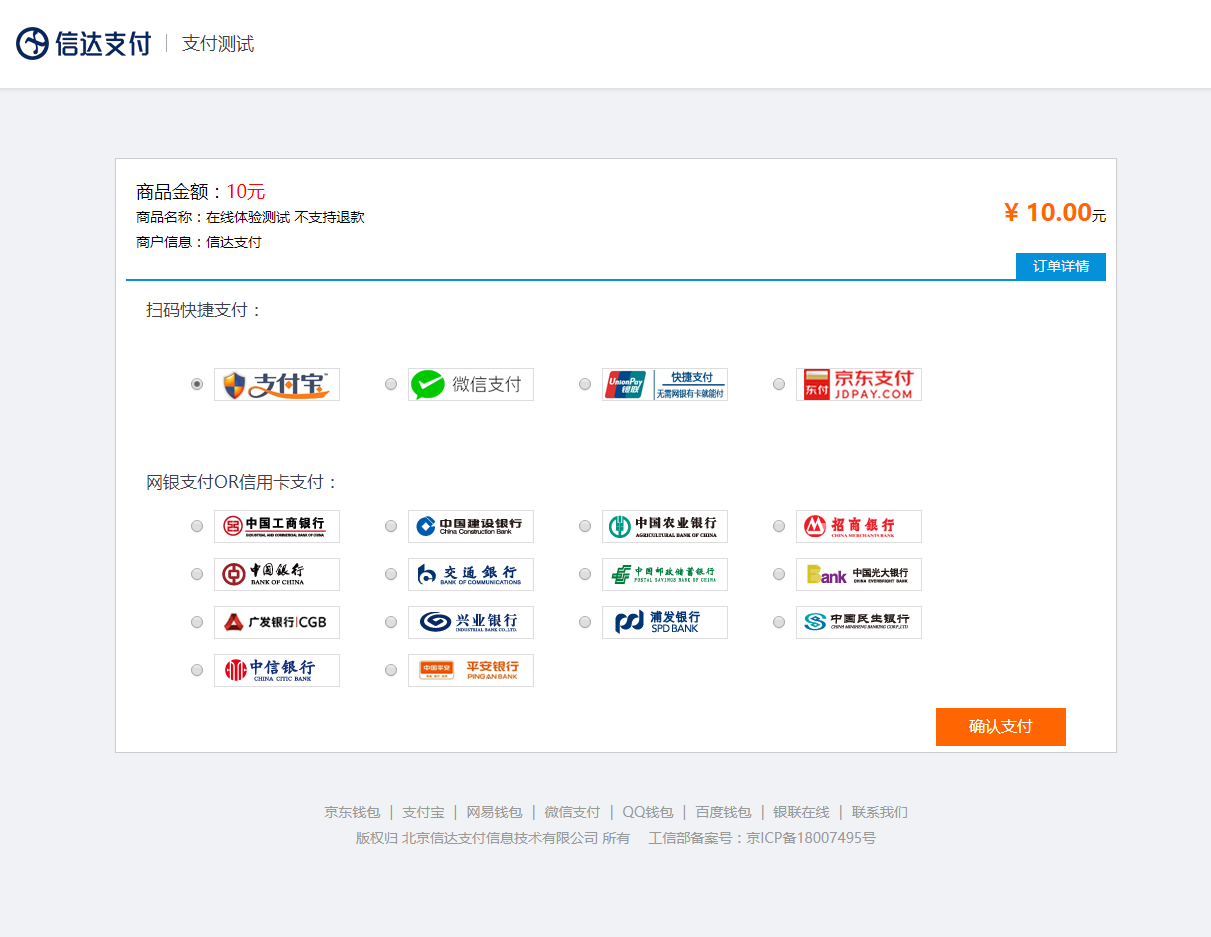The height and width of the screenshot is (937, 1211).
Task: Click the 中国银行 Bank of China logo
Action: tap(277, 575)
